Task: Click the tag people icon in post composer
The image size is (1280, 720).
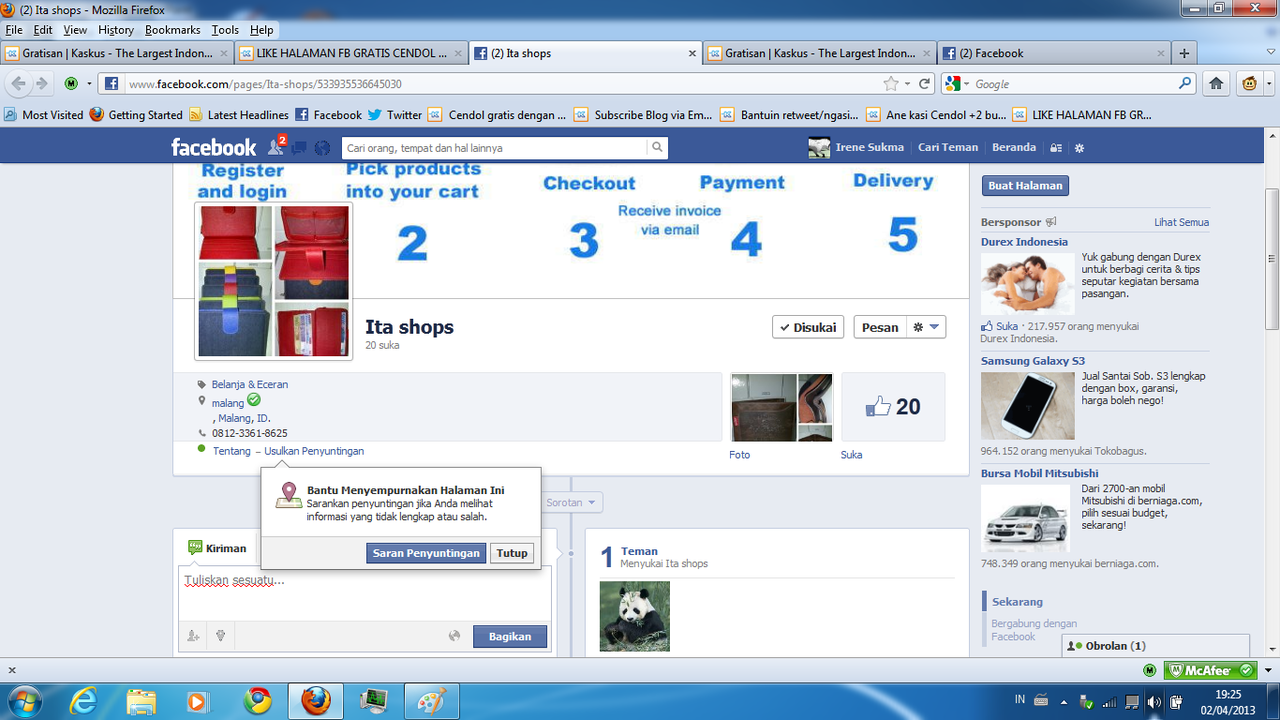Action: click(x=193, y=636)
